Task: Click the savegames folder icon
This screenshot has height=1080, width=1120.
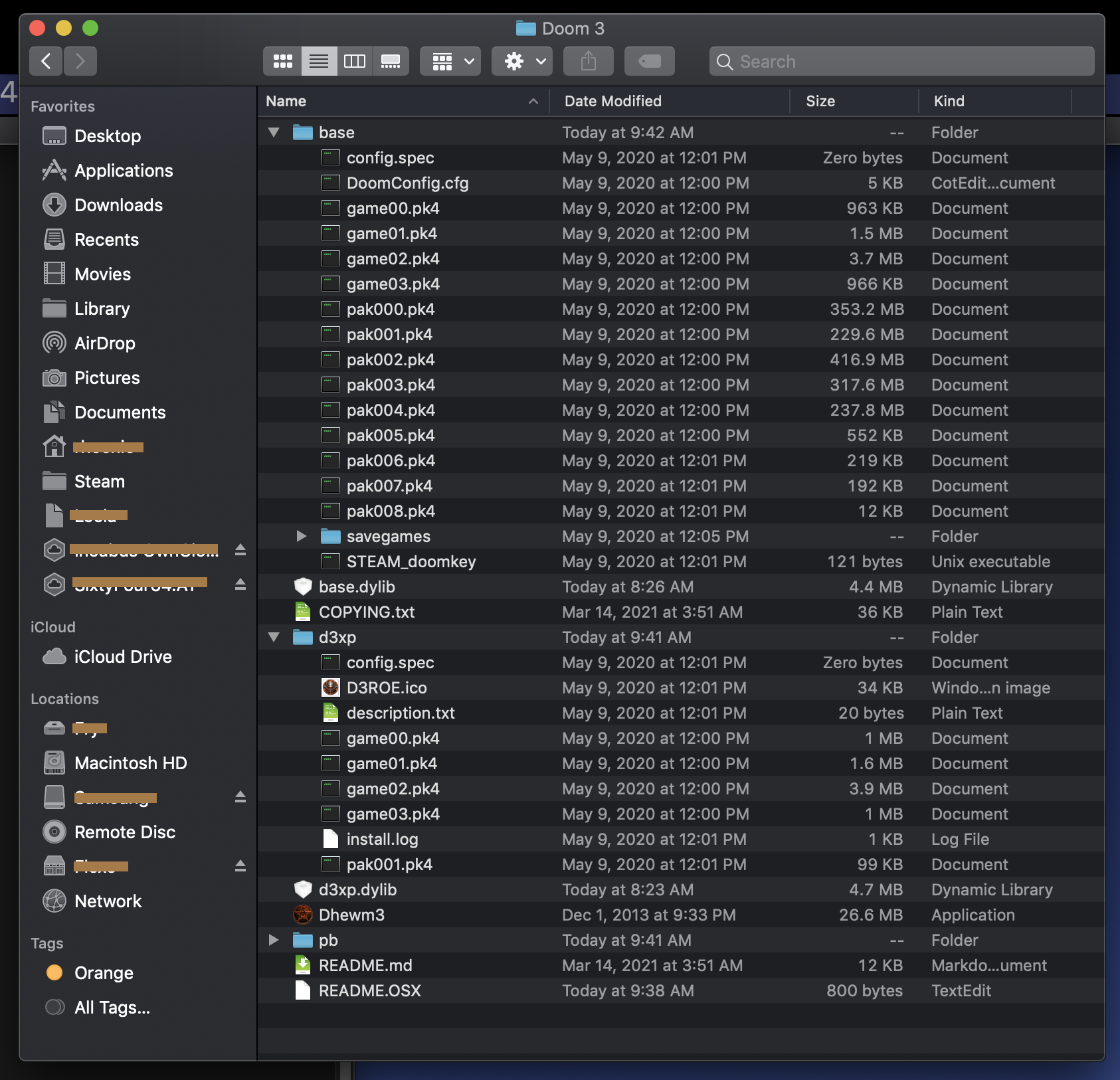Action: (x=331, y=536)
